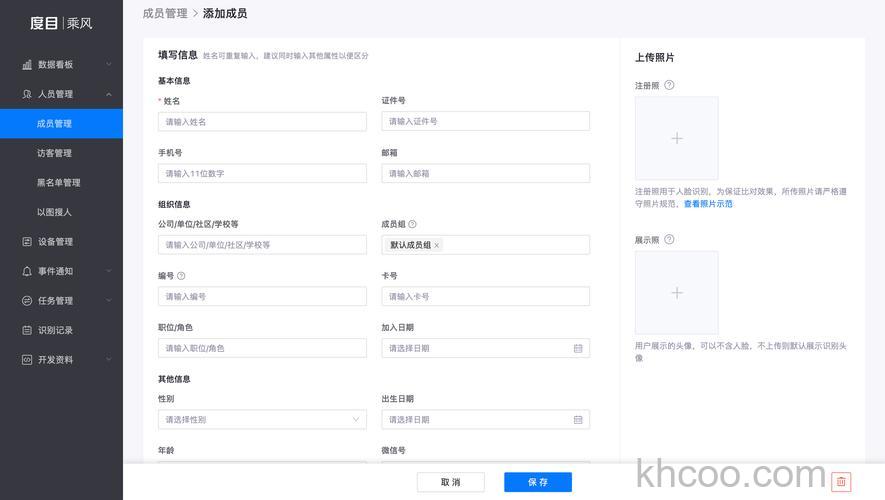
Task: Click the 数据看板 chart icon
Action: (x=27, y=65)
